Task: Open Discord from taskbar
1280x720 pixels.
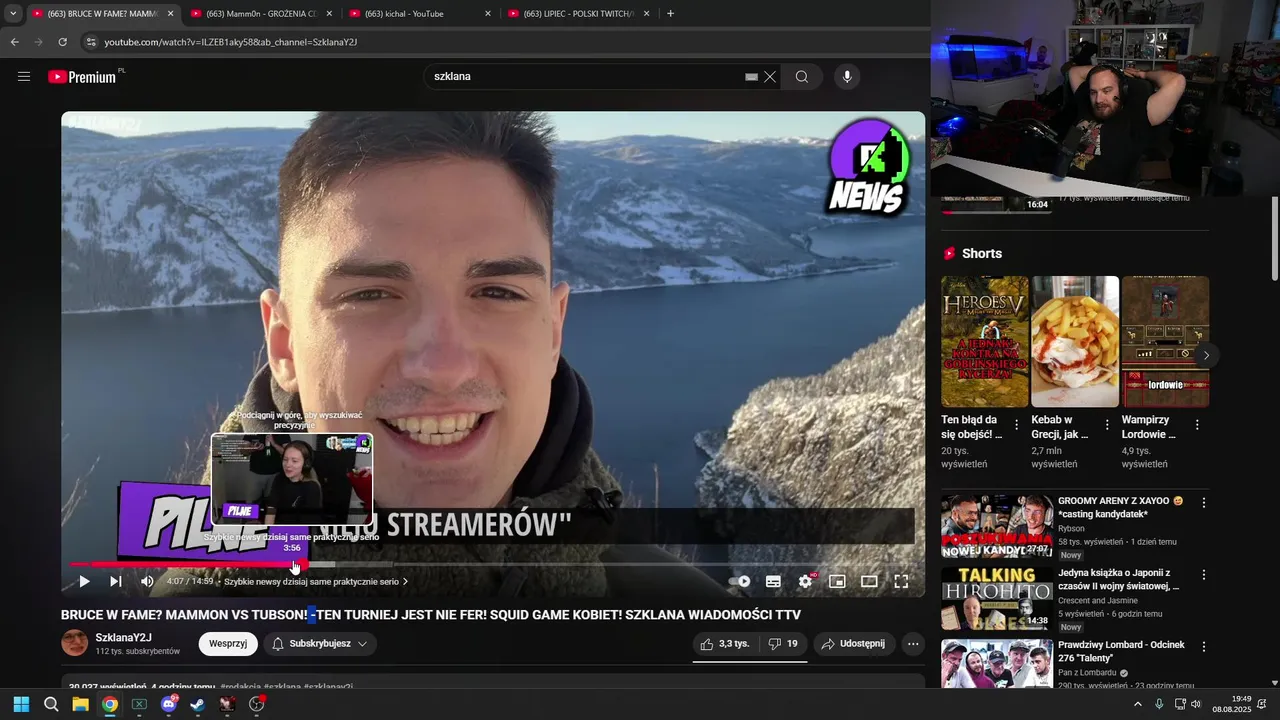Action: 169,704
